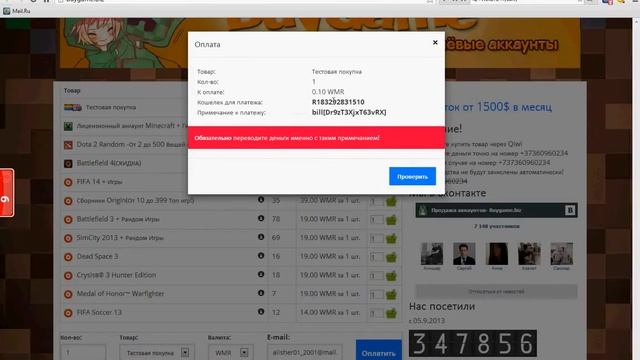The height and width of the screenshot is (360, 640).
Task: Click the Medal of Honor Warfighter name
Action: 120,293
